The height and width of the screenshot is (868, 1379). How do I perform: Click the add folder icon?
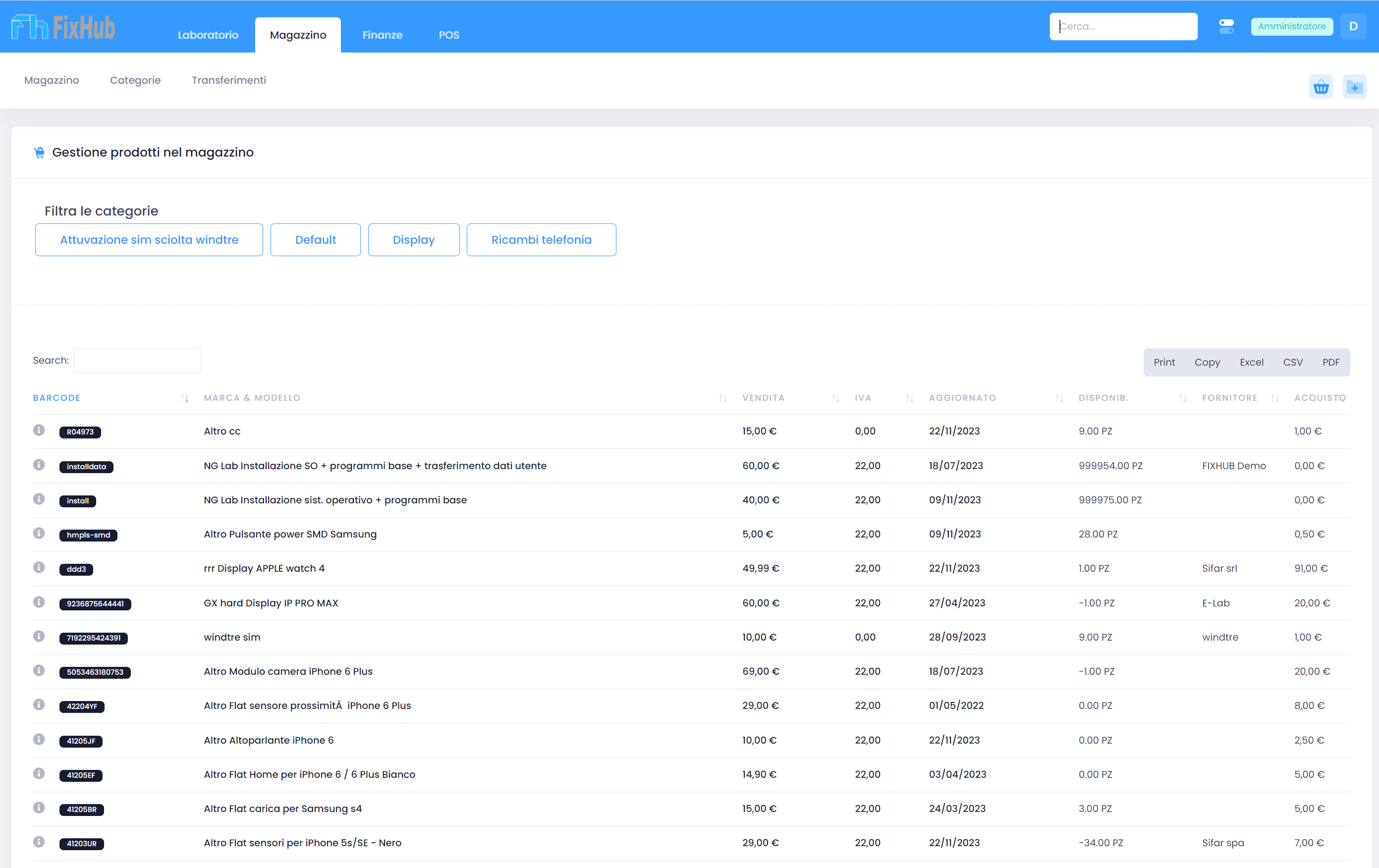(1354, 87)
